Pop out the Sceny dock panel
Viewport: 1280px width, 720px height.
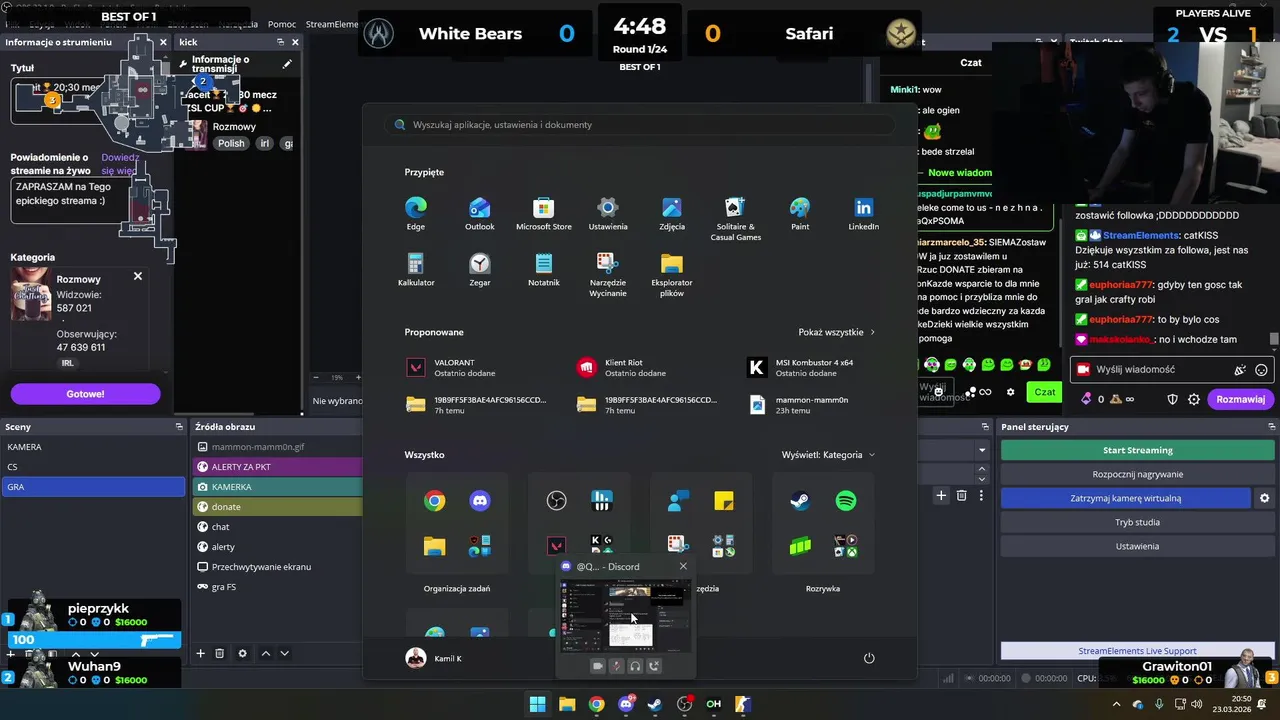(x=181, y=427)
